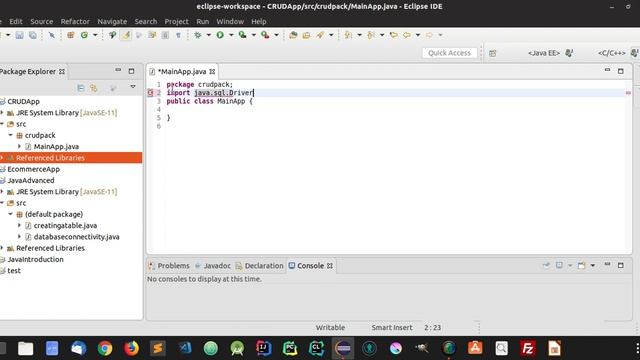The height and width of the screenshot is (360, 640).
Task: Click the External Tools run icon
Action: tap(265, 35)
